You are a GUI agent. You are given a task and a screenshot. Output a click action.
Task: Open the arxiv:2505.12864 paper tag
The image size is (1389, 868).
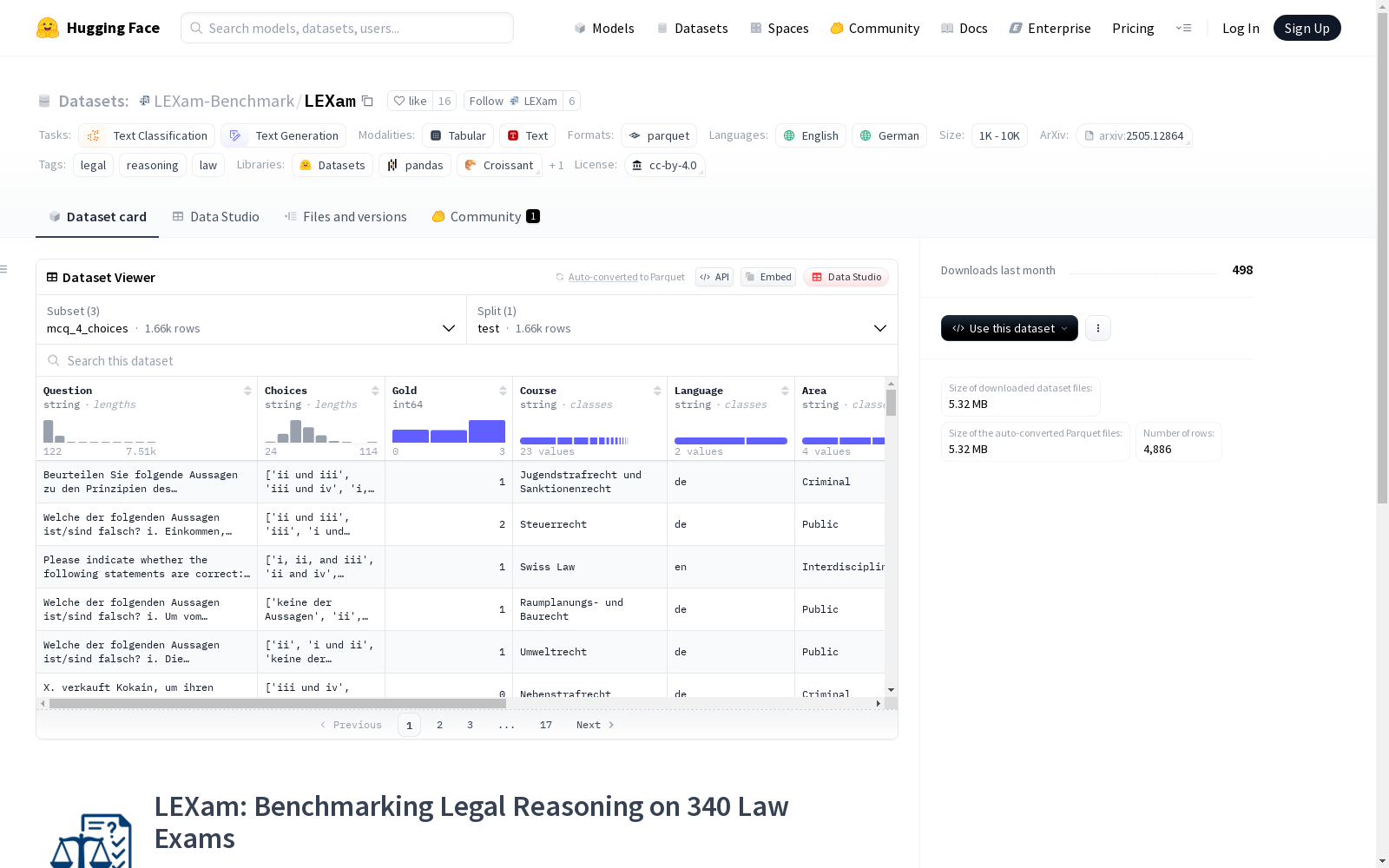click(1134, 135)
